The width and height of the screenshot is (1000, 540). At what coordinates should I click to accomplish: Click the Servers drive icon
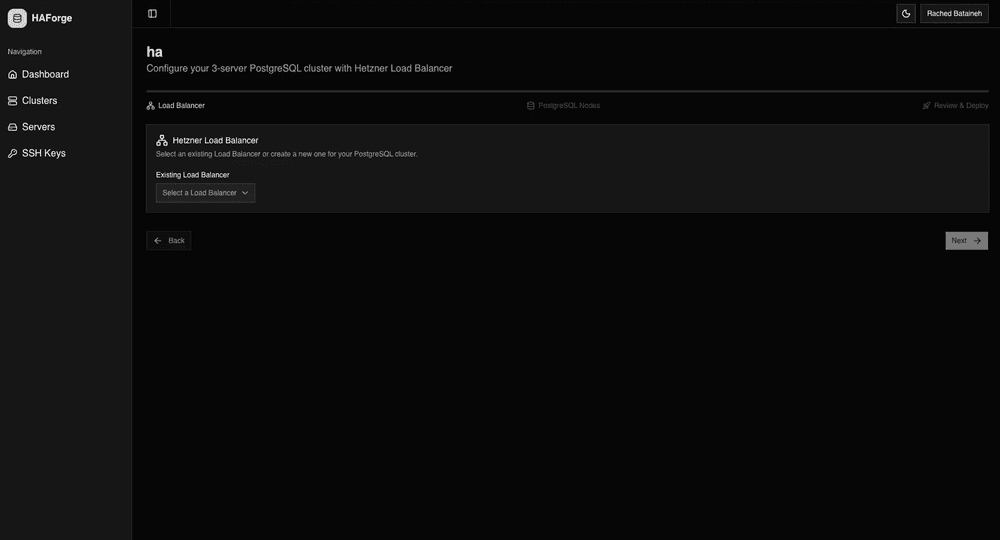[x=12, y=127]
